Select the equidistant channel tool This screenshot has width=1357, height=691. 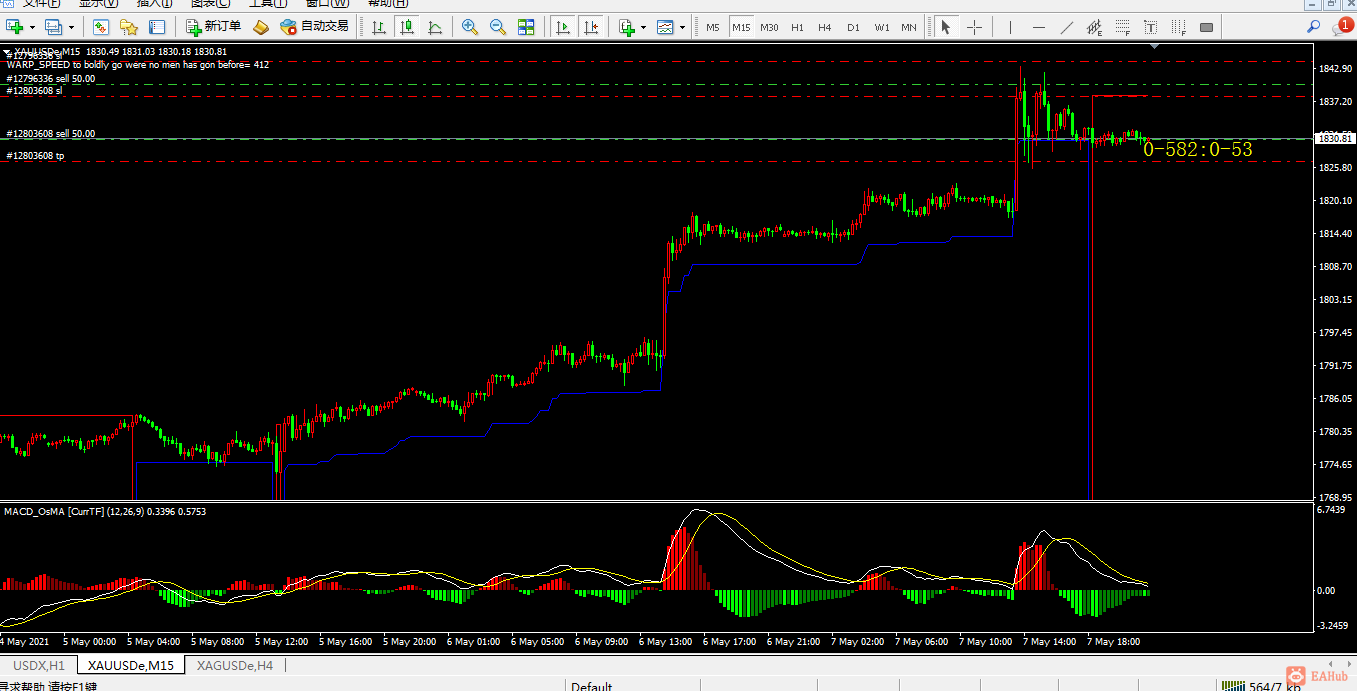click(1095, 27)
